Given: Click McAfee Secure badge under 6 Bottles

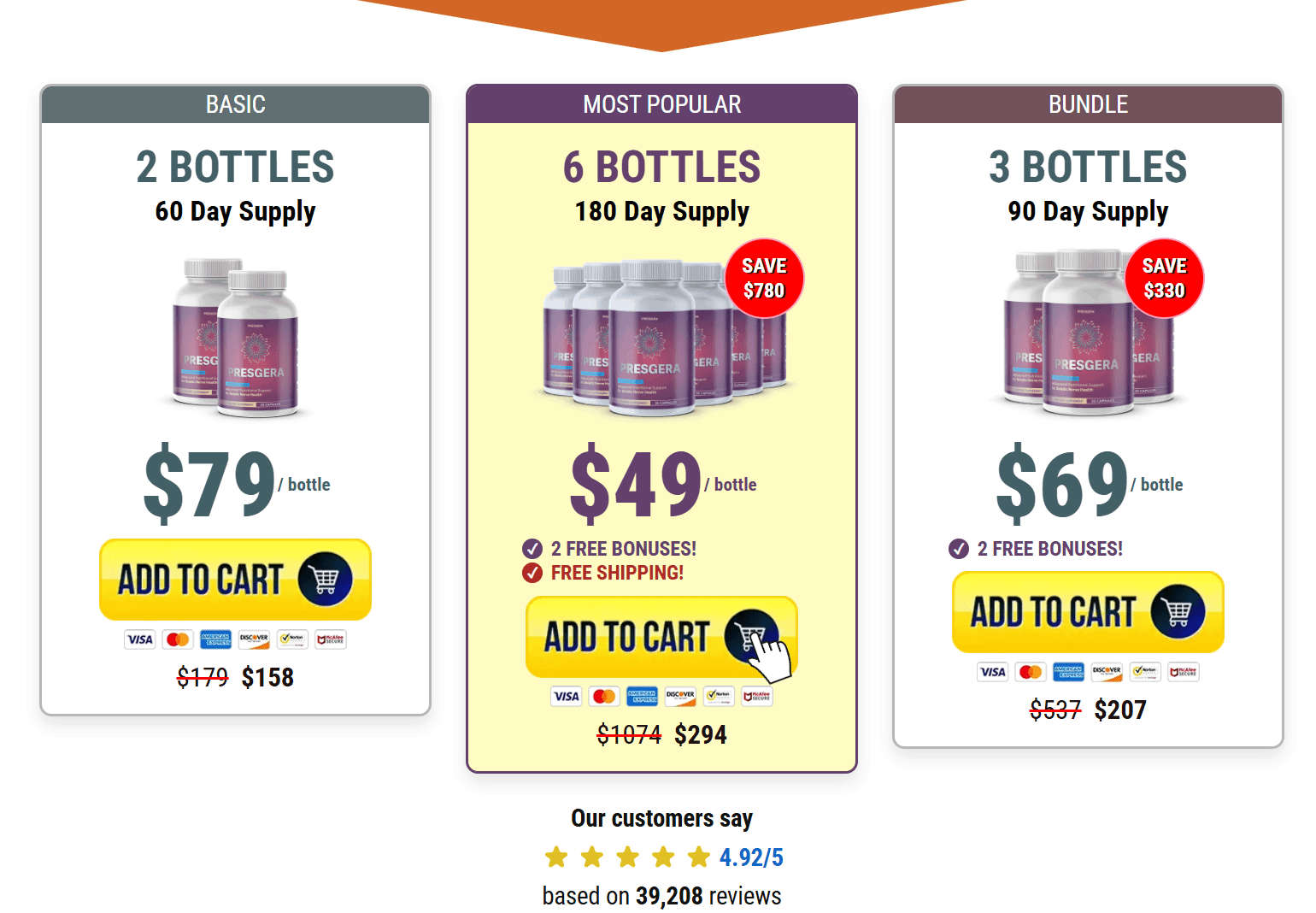Looking at the screenshot, I should pos(757,697).
